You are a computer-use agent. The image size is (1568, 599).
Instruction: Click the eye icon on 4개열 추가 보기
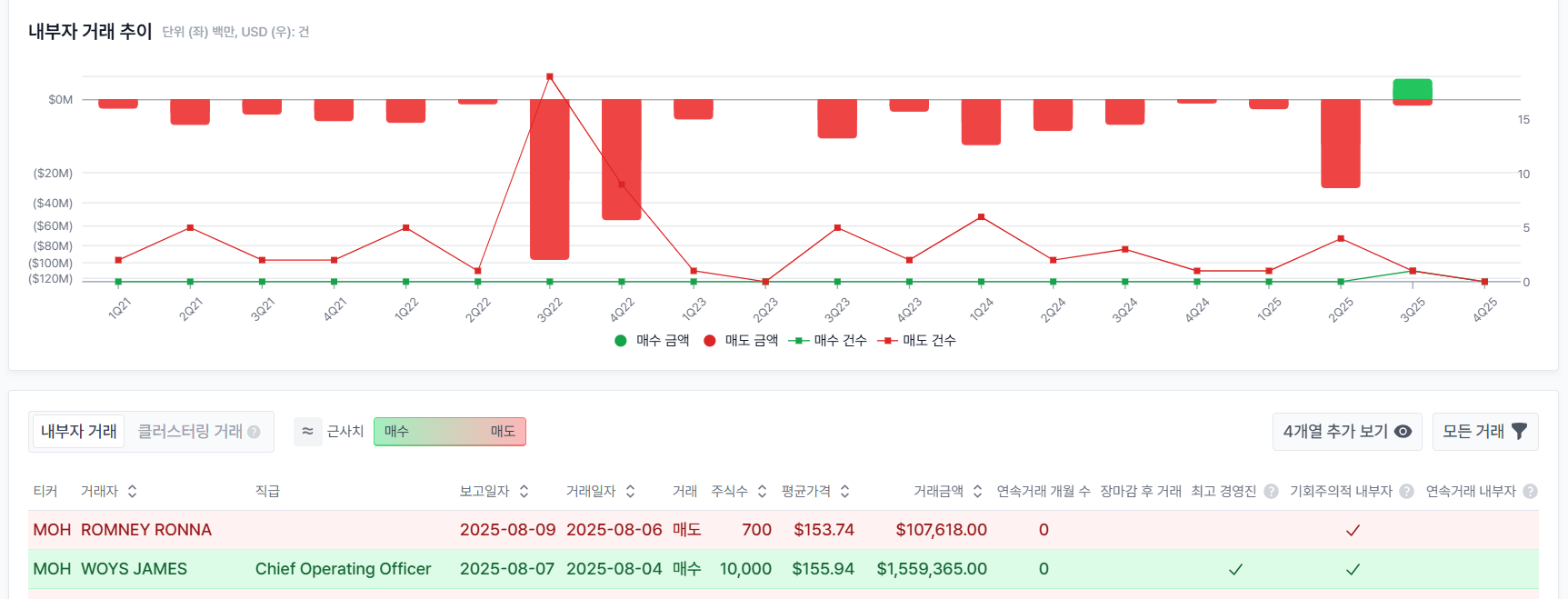coord(1403,432)
